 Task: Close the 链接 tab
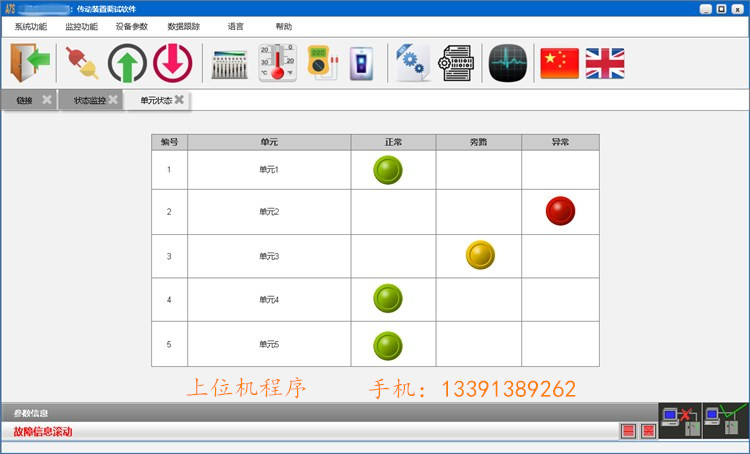[x=46, y=100]
